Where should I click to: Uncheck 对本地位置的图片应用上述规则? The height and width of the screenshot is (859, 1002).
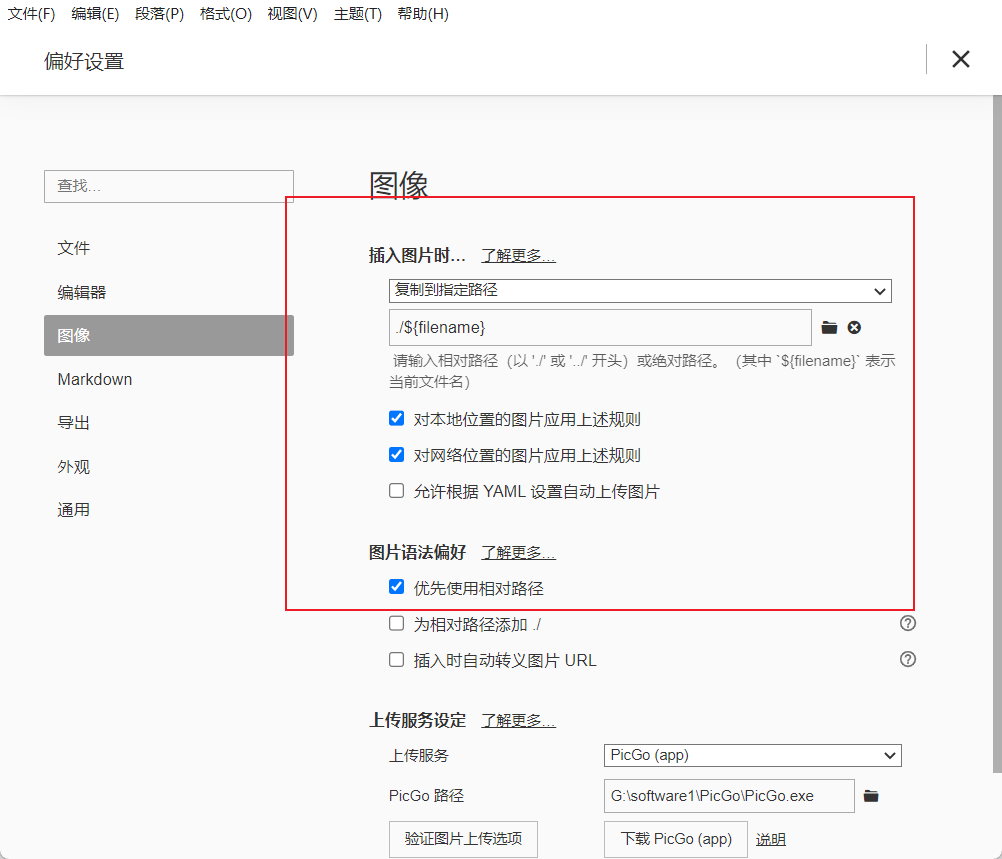pyautogui.click(x=396, y=419)
